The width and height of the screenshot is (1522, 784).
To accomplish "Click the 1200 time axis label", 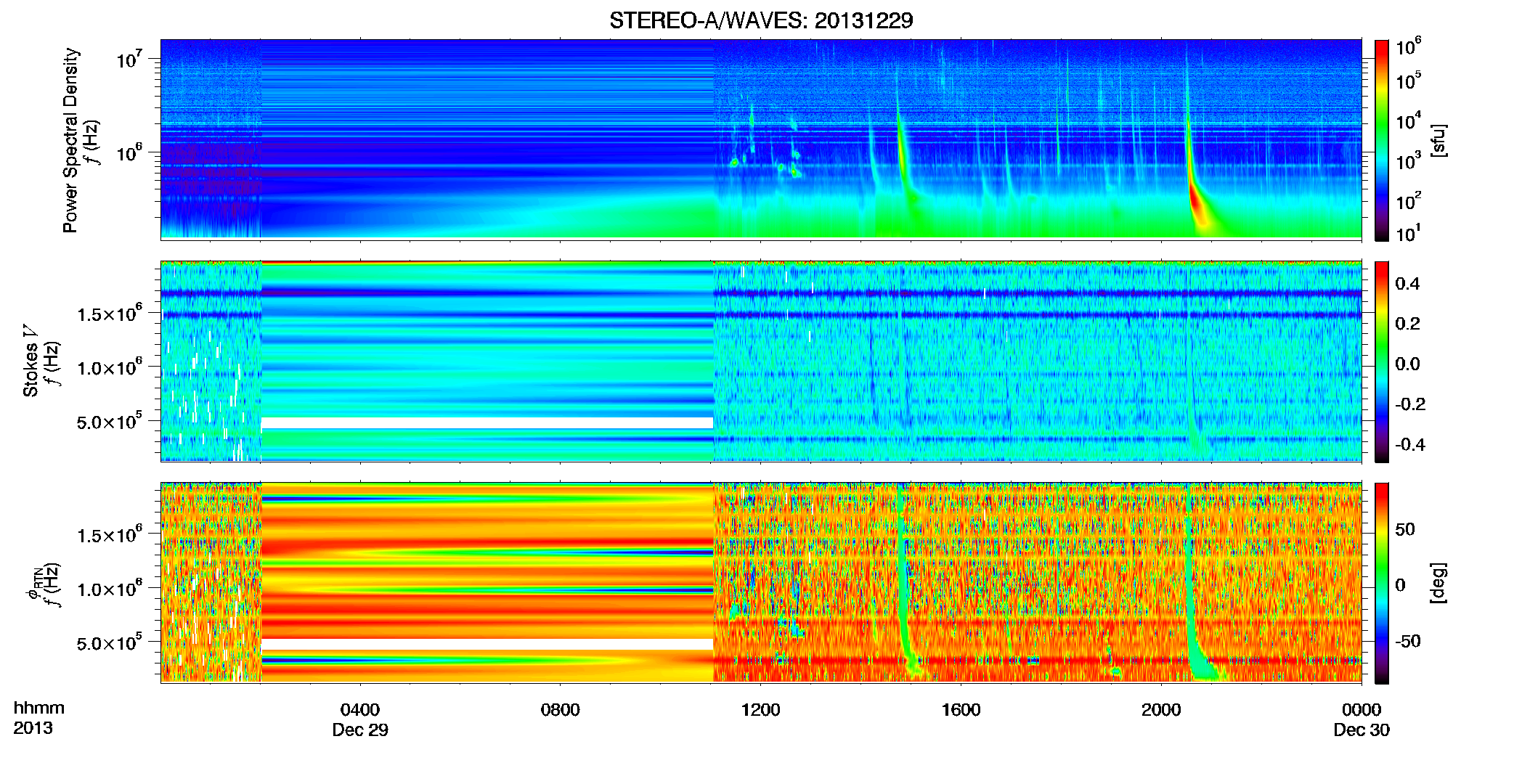I will point(760,710).
